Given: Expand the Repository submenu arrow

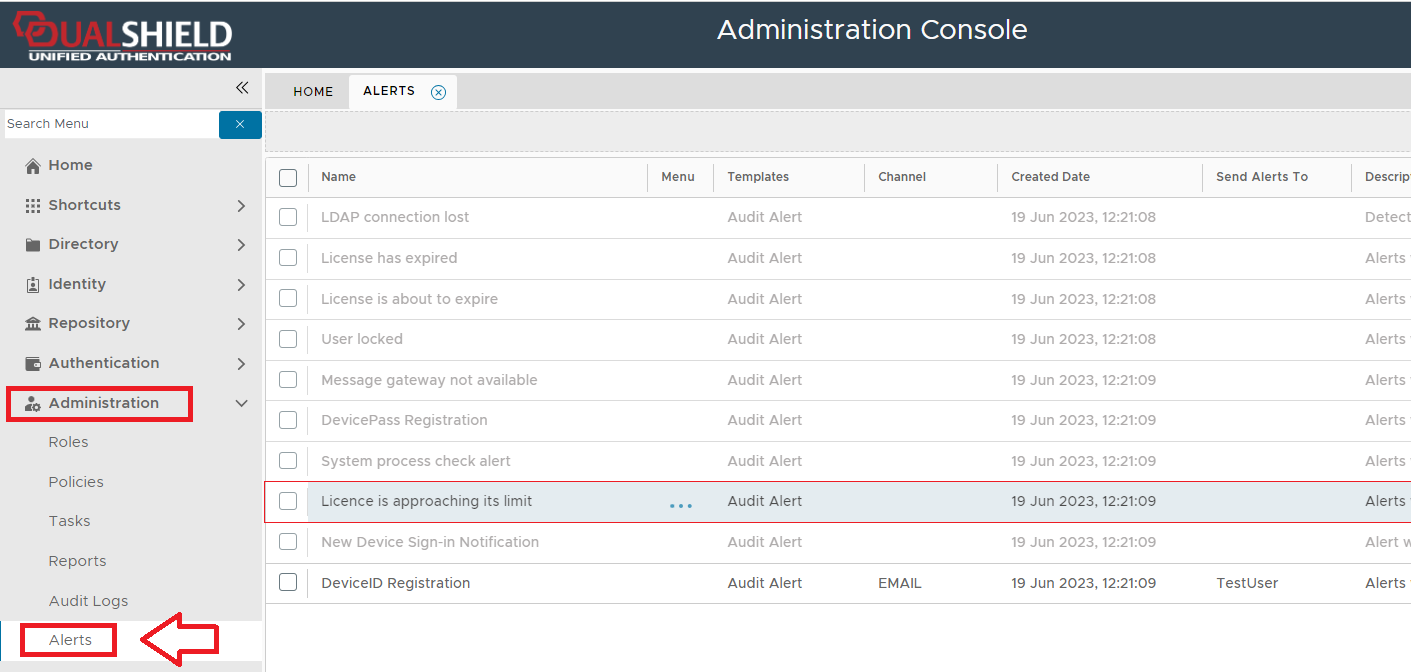Looking at the screenshot, I should coord(241,324).
